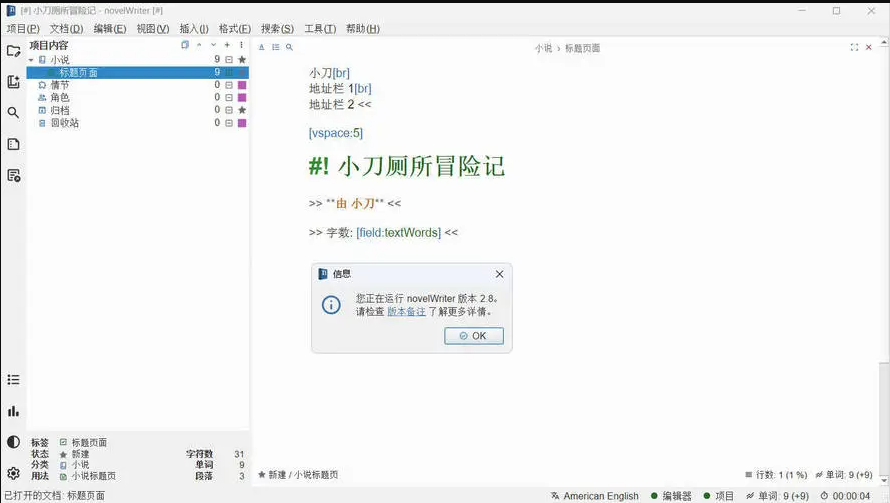Open the 工具(T) menu

(320, 29)
